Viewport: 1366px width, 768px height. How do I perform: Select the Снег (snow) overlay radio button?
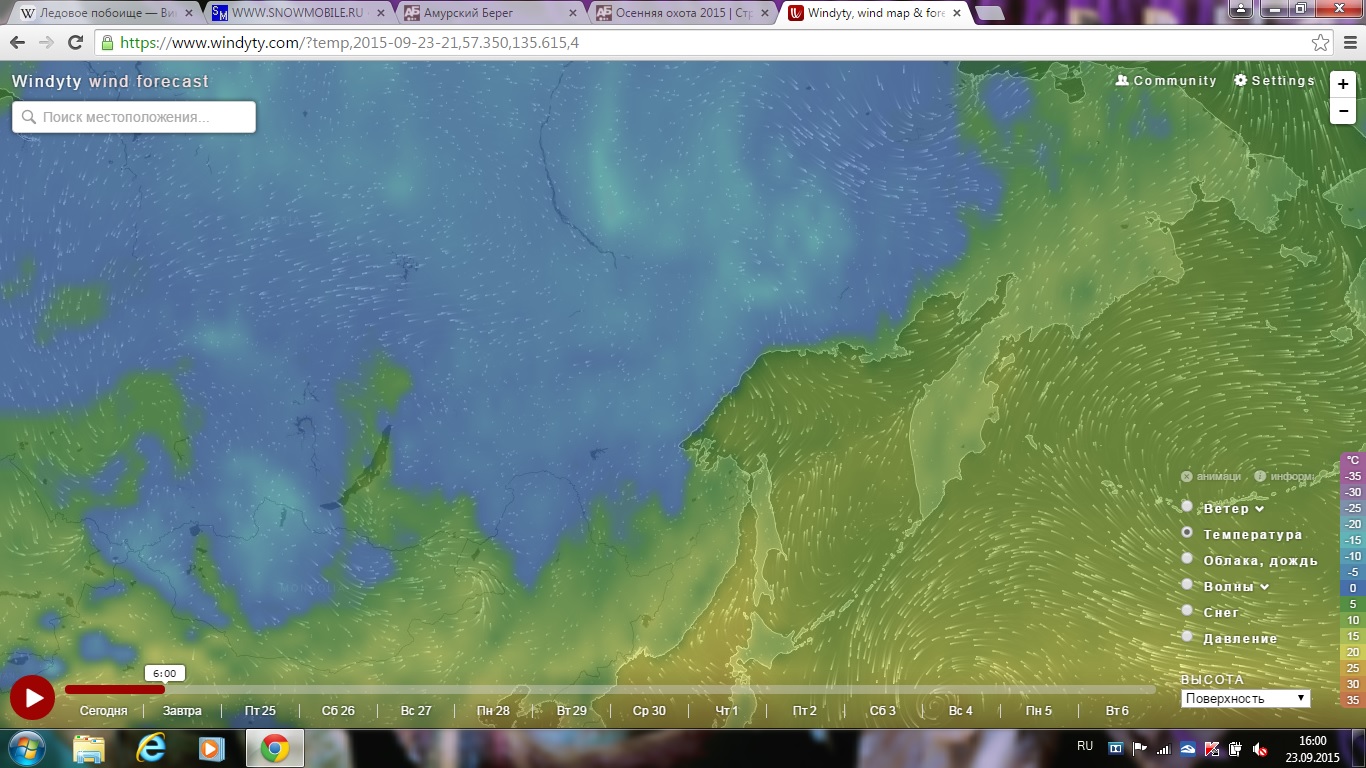1187,611
